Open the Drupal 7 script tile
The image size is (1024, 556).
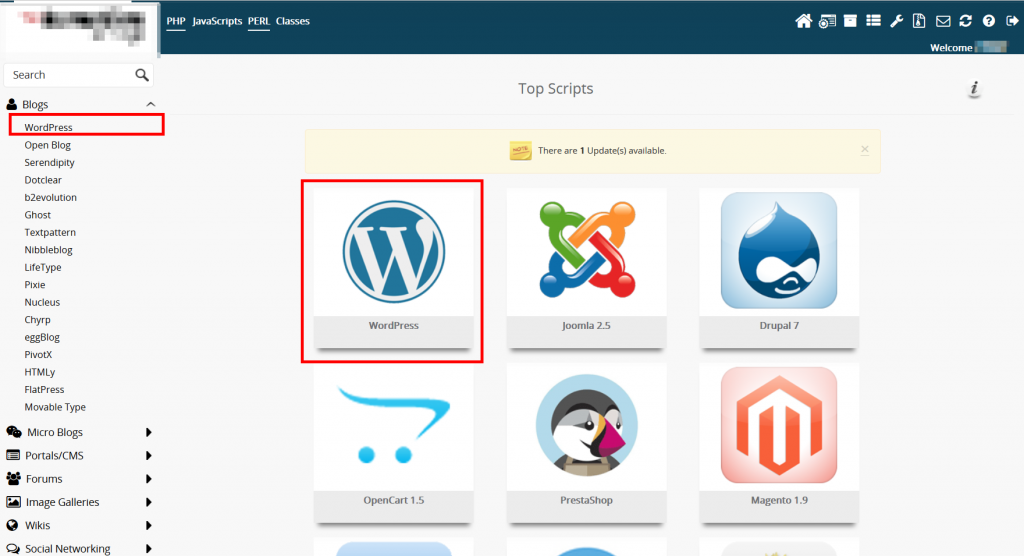pos(779,269)
